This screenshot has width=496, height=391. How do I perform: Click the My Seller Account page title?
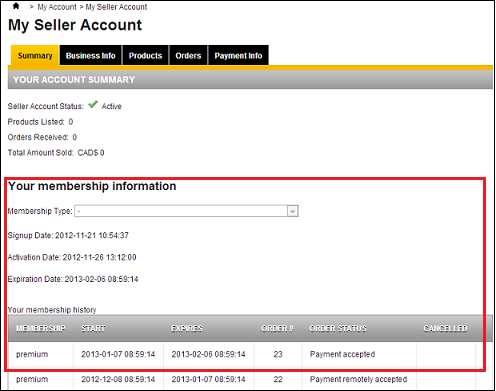click(x=75, y=25)
